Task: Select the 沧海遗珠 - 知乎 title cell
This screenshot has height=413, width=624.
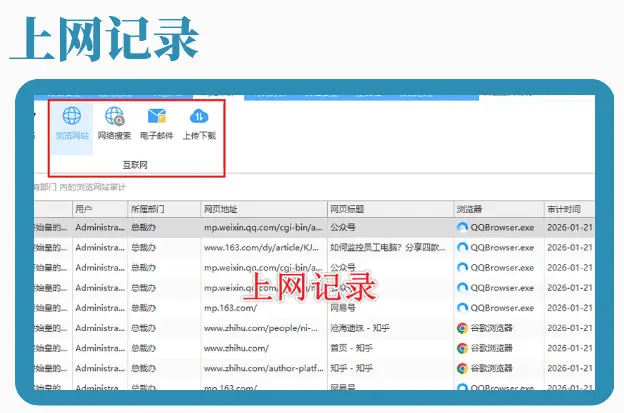Action: [x=360, y=328]
